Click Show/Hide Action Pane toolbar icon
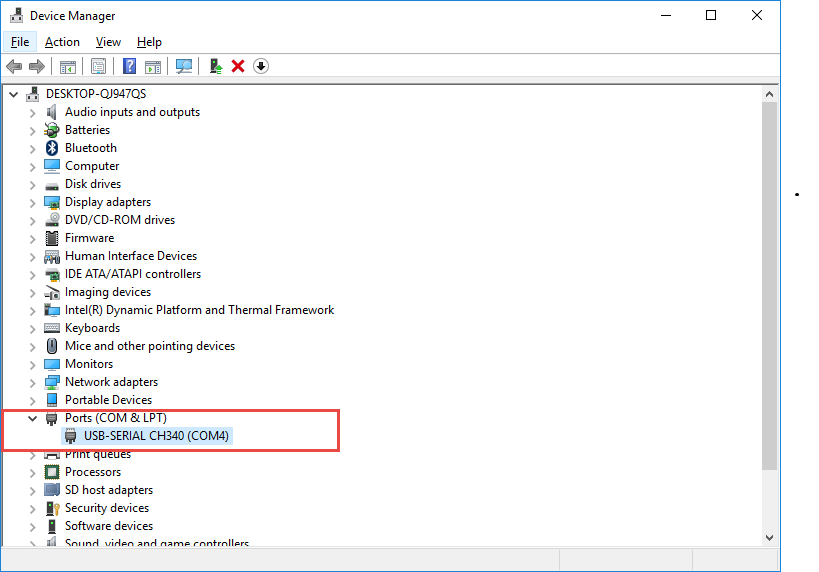The width and height of the screenshot is (819, 572). coord(153,66)
